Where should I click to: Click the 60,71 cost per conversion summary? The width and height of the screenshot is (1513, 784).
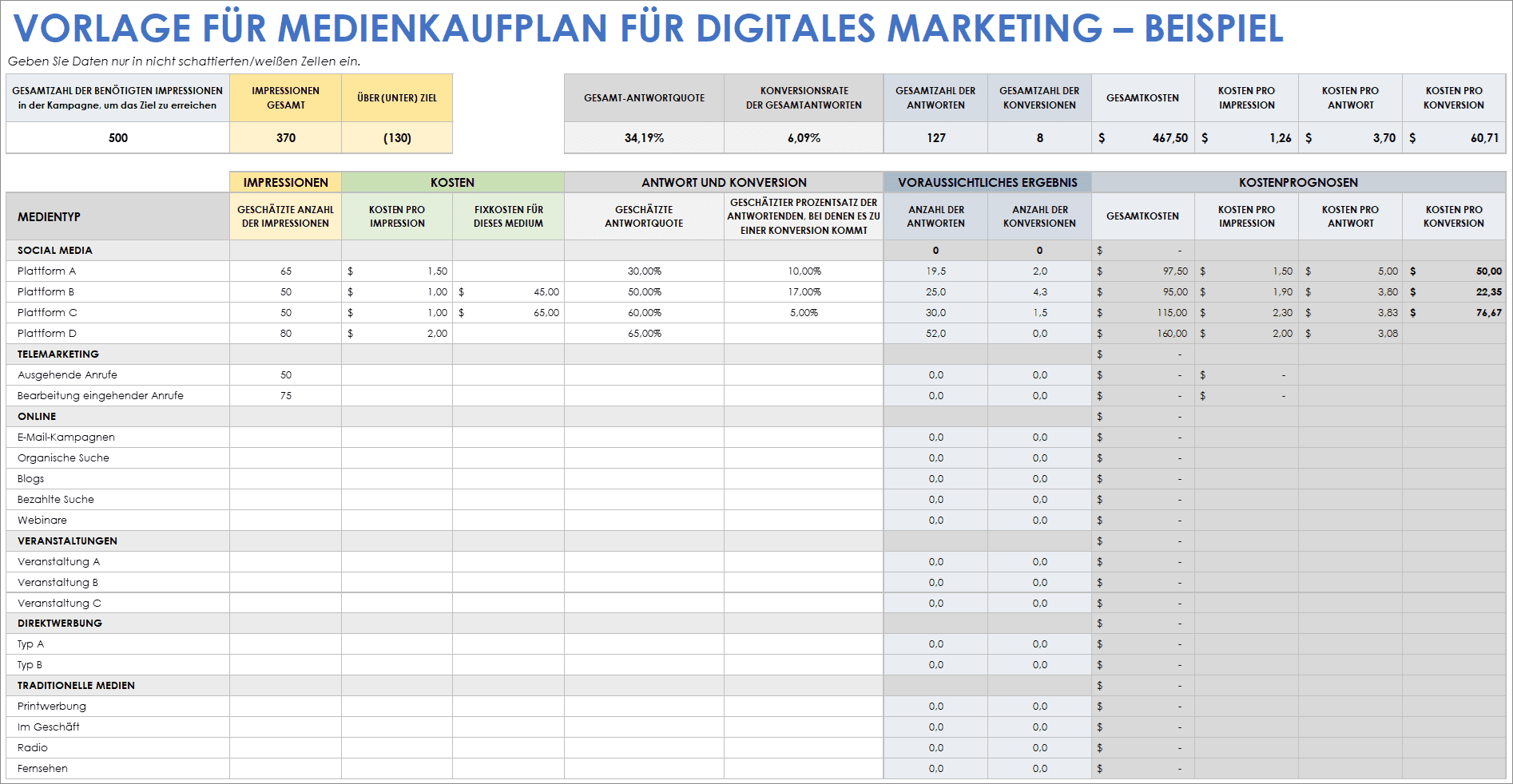(1454, 137)
